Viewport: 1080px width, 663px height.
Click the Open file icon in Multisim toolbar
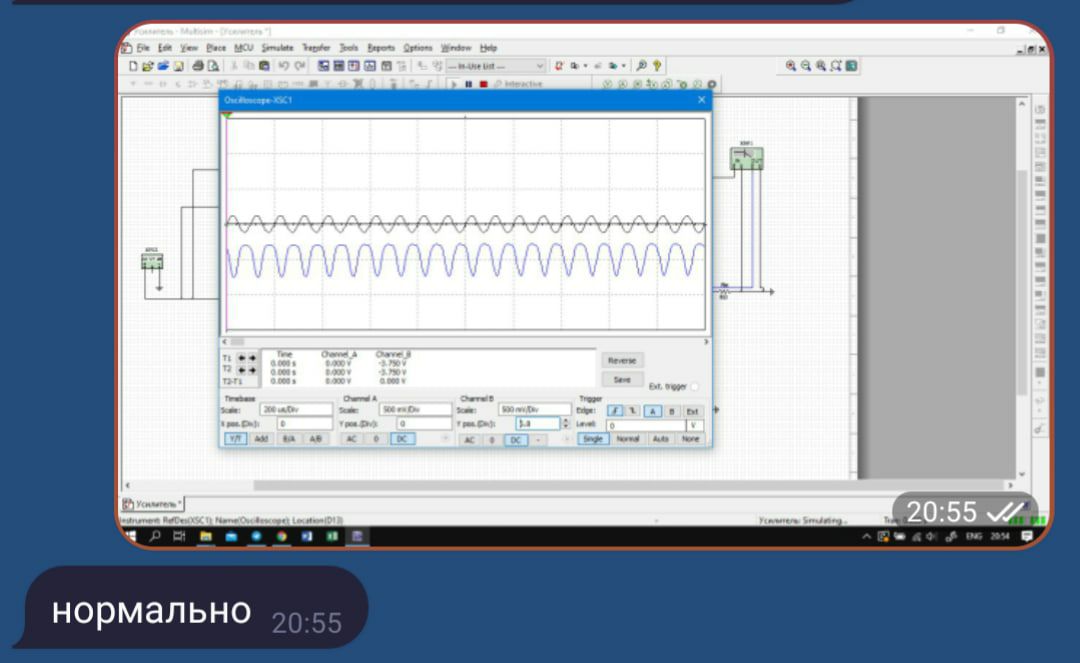coord(147,66)
